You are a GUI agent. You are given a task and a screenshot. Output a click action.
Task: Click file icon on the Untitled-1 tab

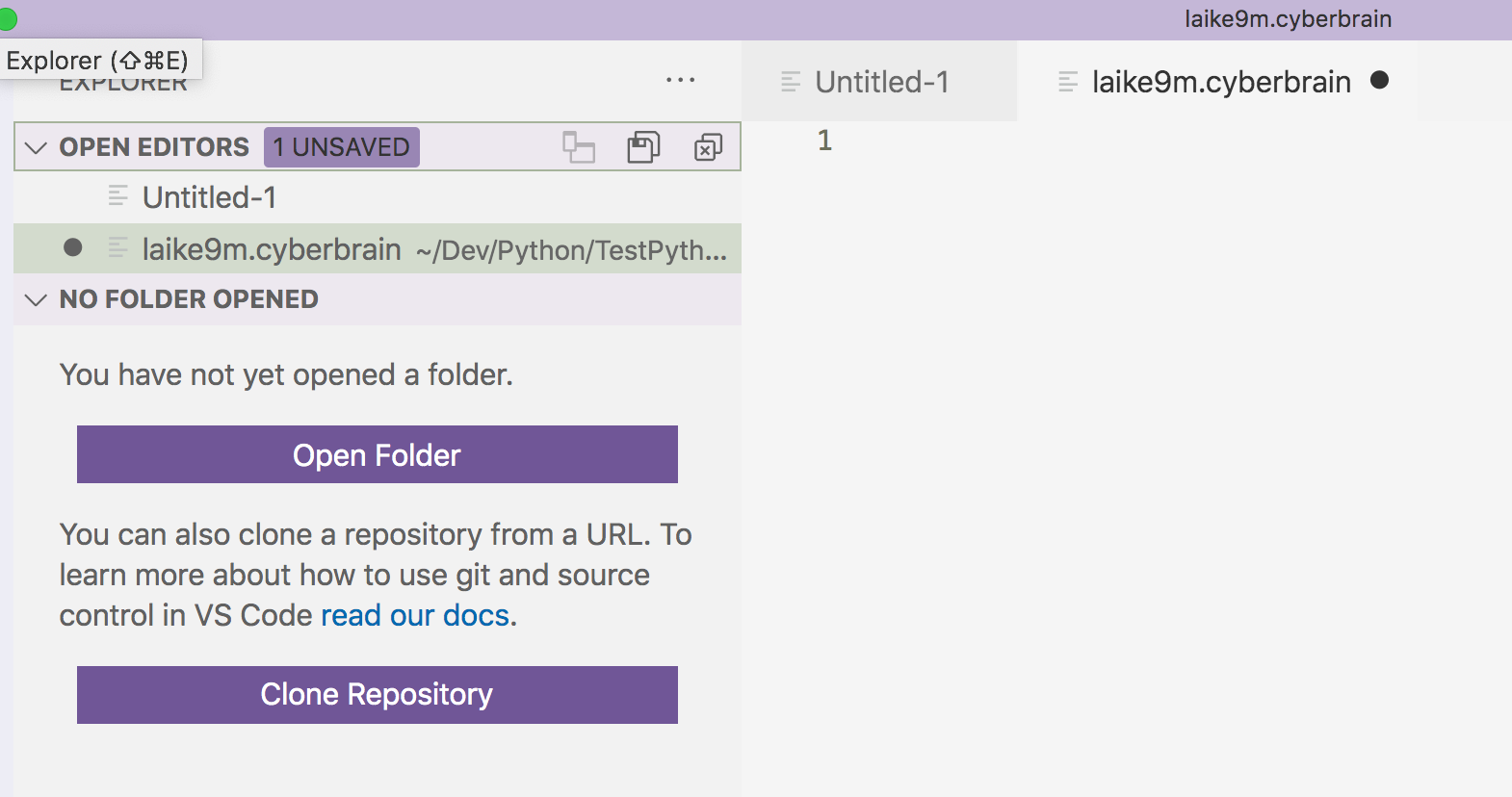point(791,82)
